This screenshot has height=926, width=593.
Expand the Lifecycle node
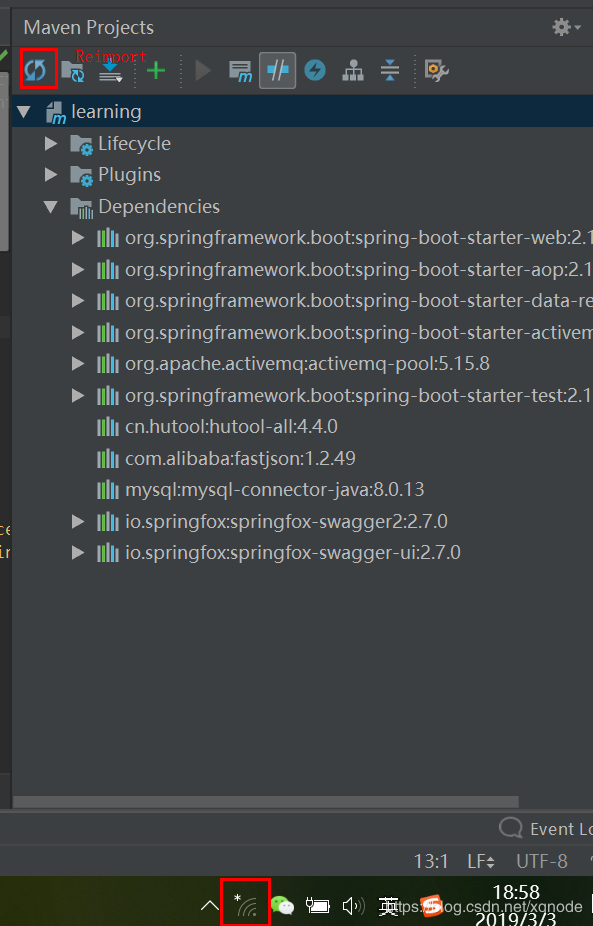[51, 144]
